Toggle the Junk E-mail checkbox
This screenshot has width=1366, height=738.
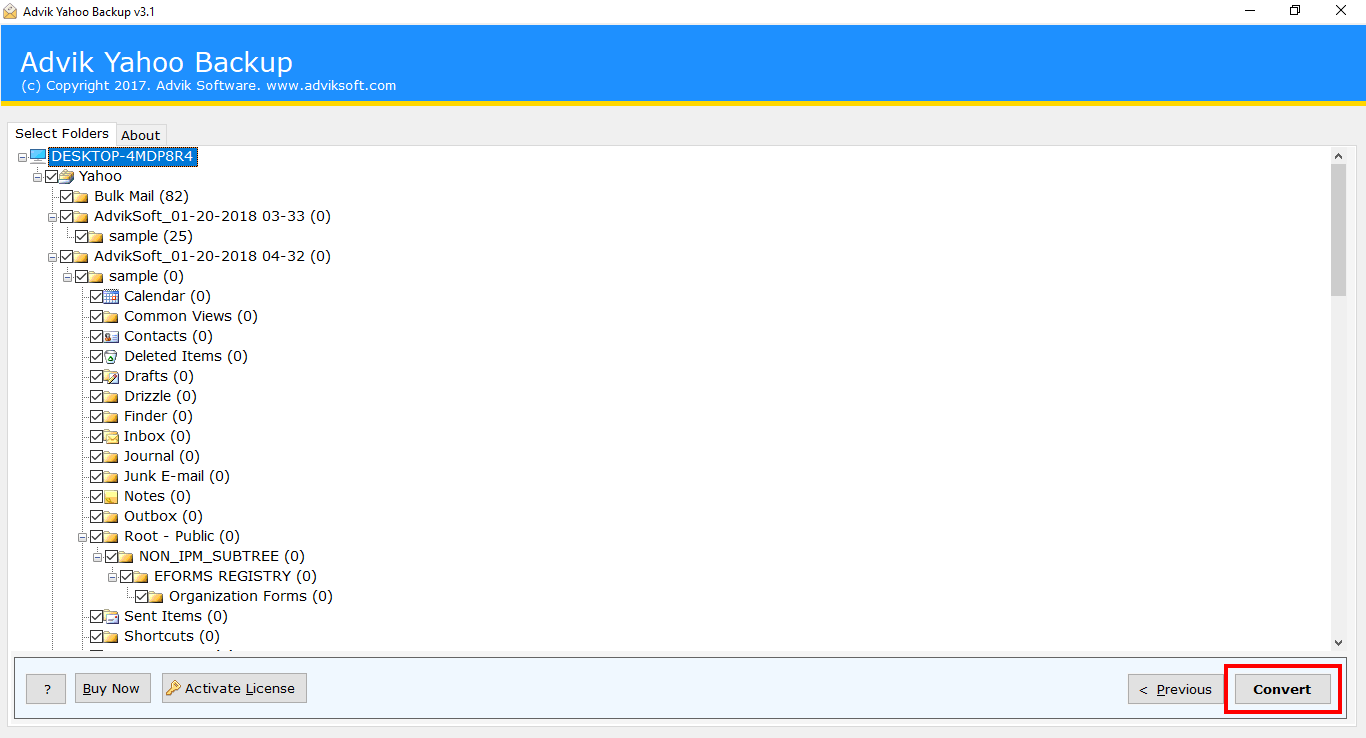click(x=99, y=476)
